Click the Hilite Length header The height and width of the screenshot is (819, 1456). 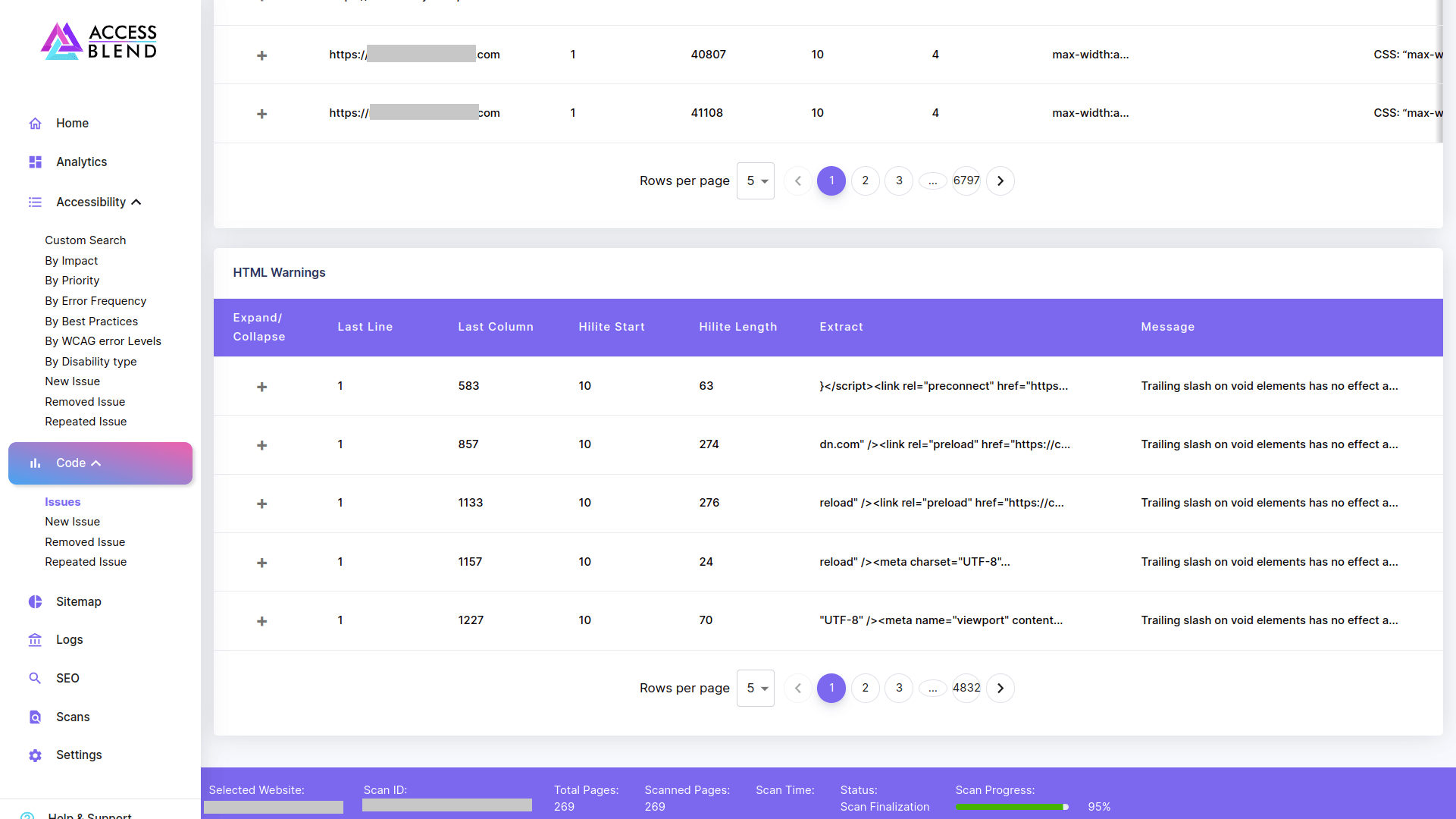(738, 327)
